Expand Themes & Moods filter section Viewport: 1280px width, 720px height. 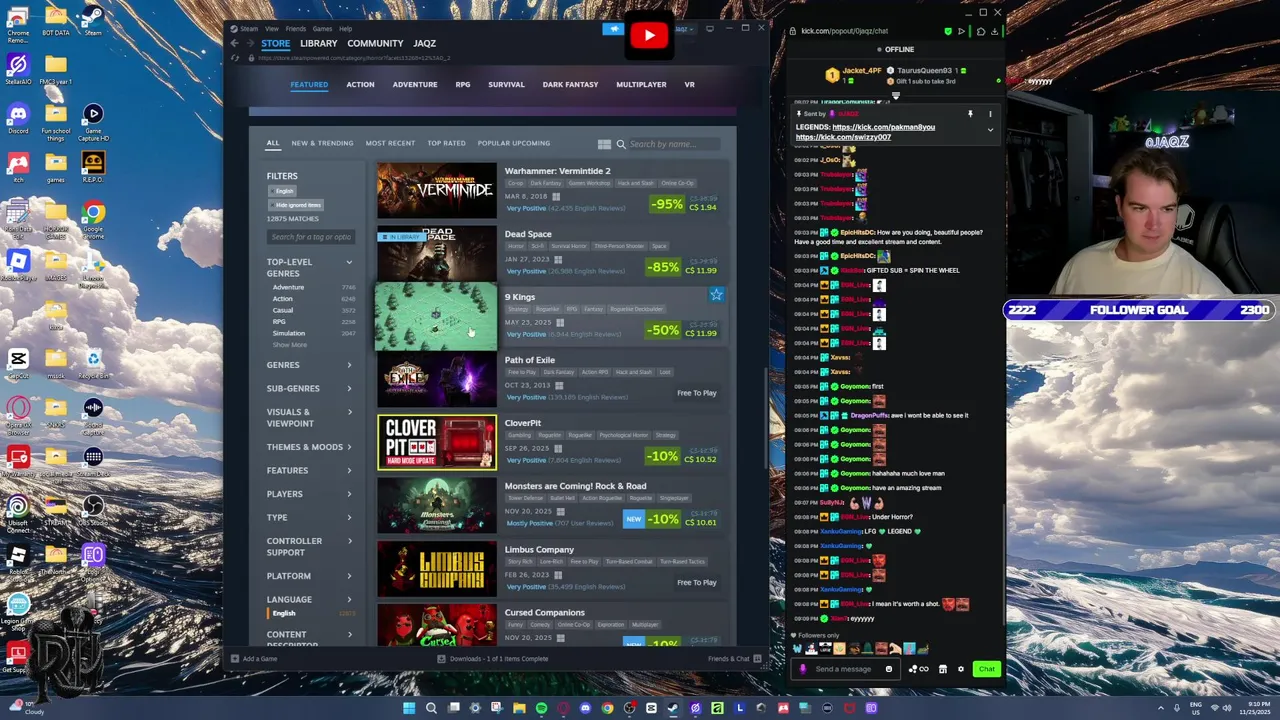pos(309,447)
